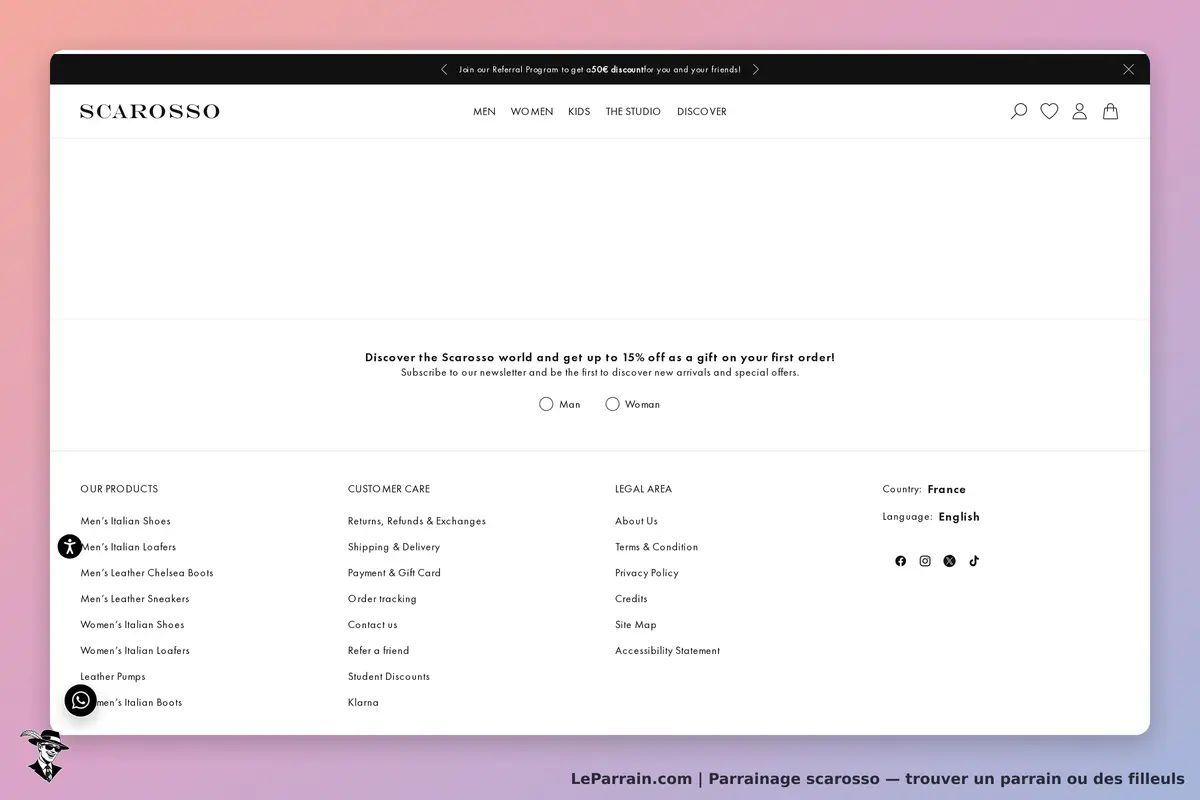1200x800 pixels.
Task: Close the referral announcement bar
Action: coord(1128,69)
